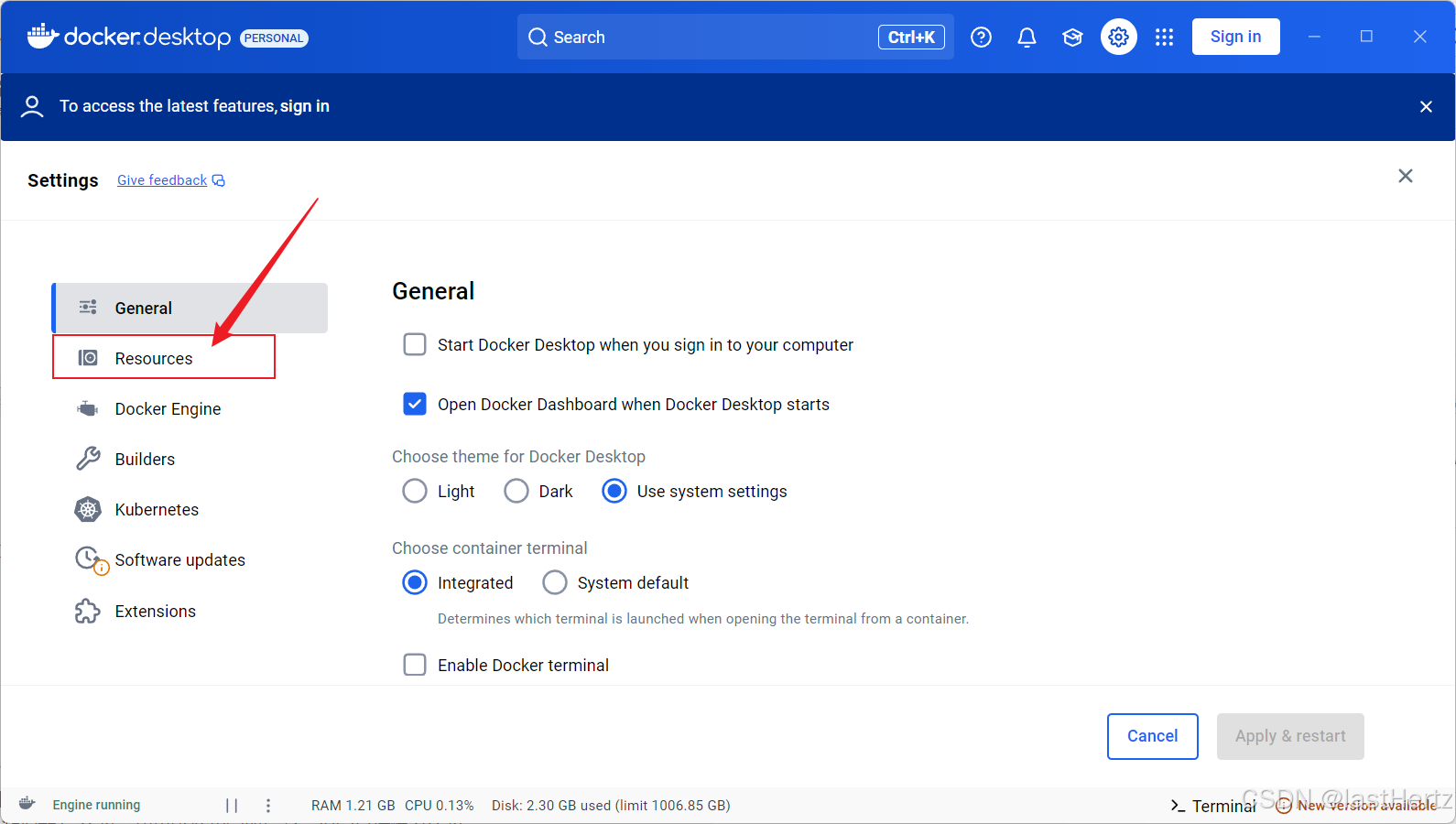Click the CPU 0.13% readout
This screenshot has width=1456, height=824.
(440, 806)
